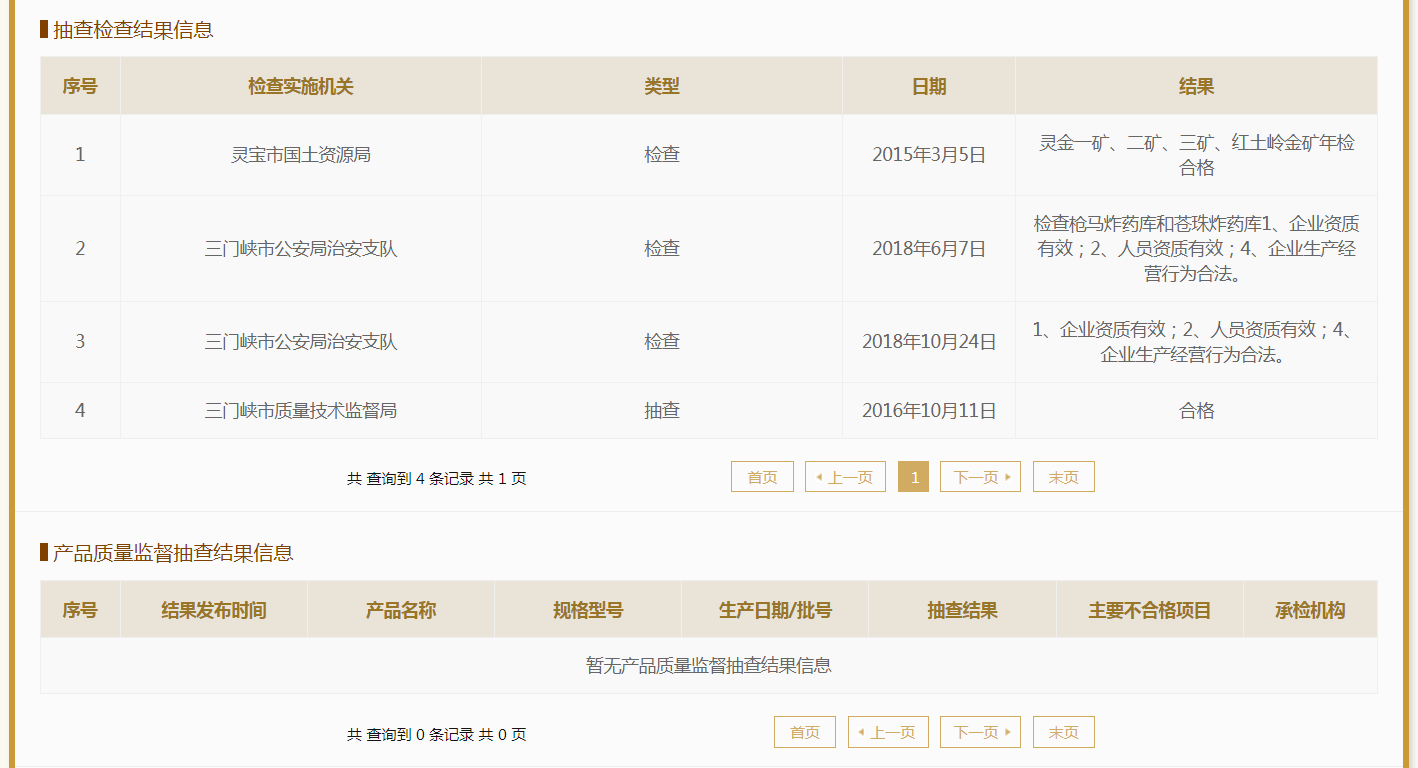
Task: Click the 日期 column header
Action: (928, 86)
